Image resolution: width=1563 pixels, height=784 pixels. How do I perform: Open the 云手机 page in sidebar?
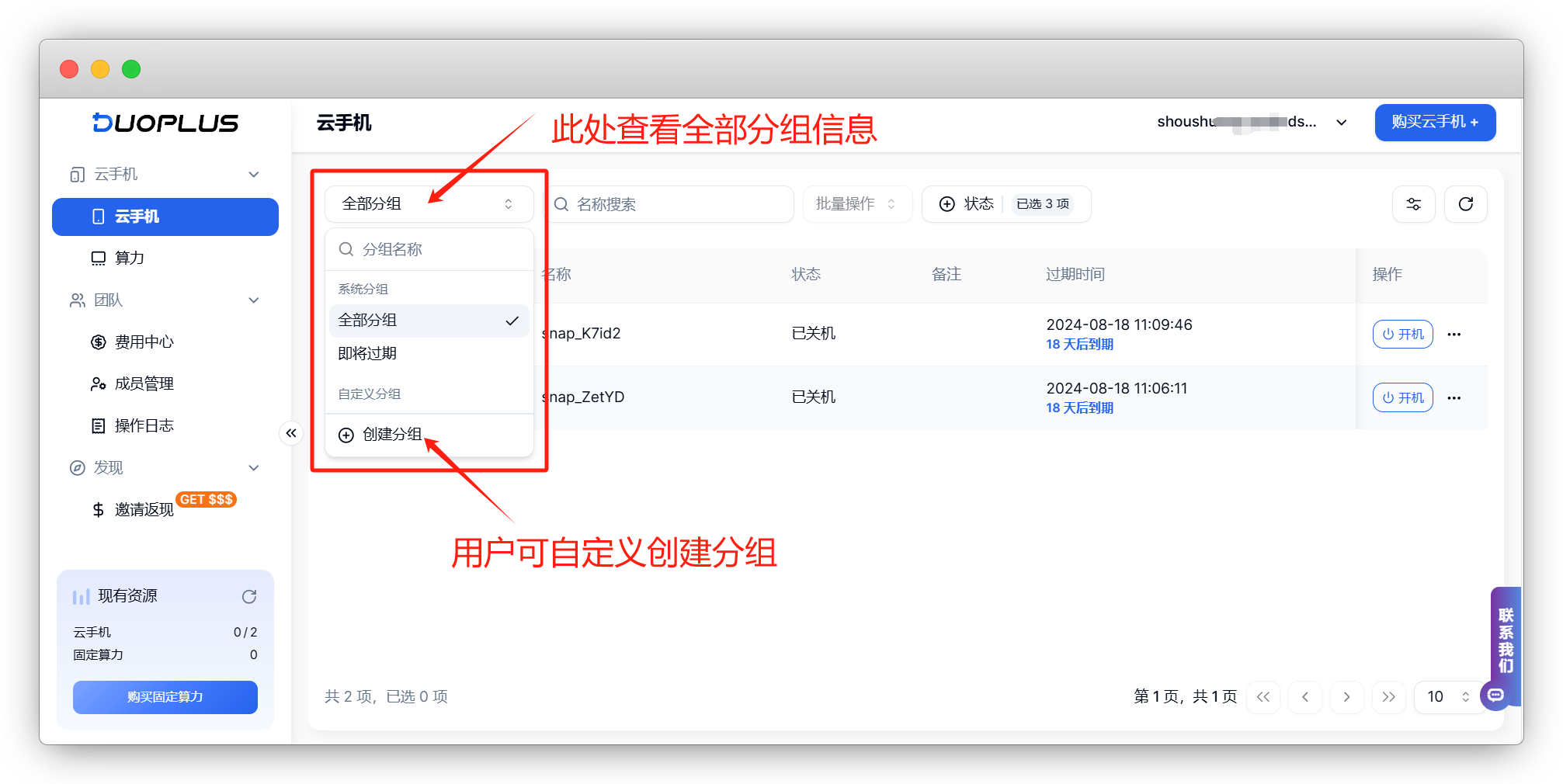click(165, 217)
